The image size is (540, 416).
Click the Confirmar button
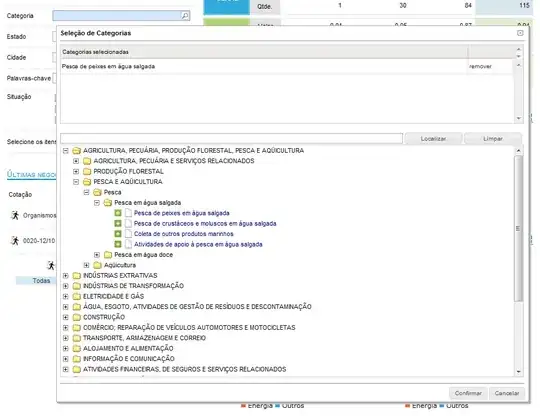(468, 393)
